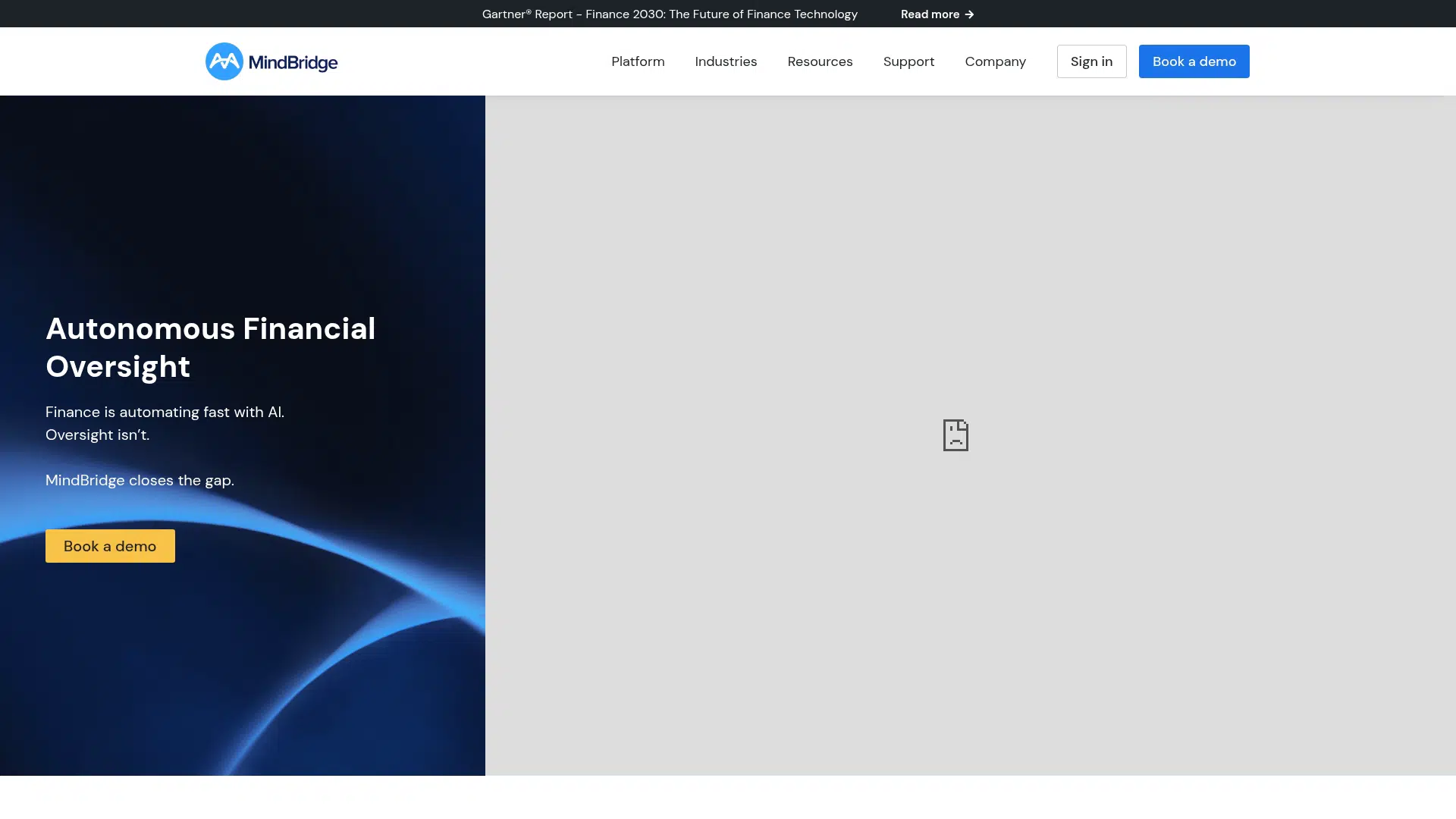Click the arrow icon beside Read more
The width and height of the screenshot is (1456, 819).
pyautogui.click(x=969, y=14)
